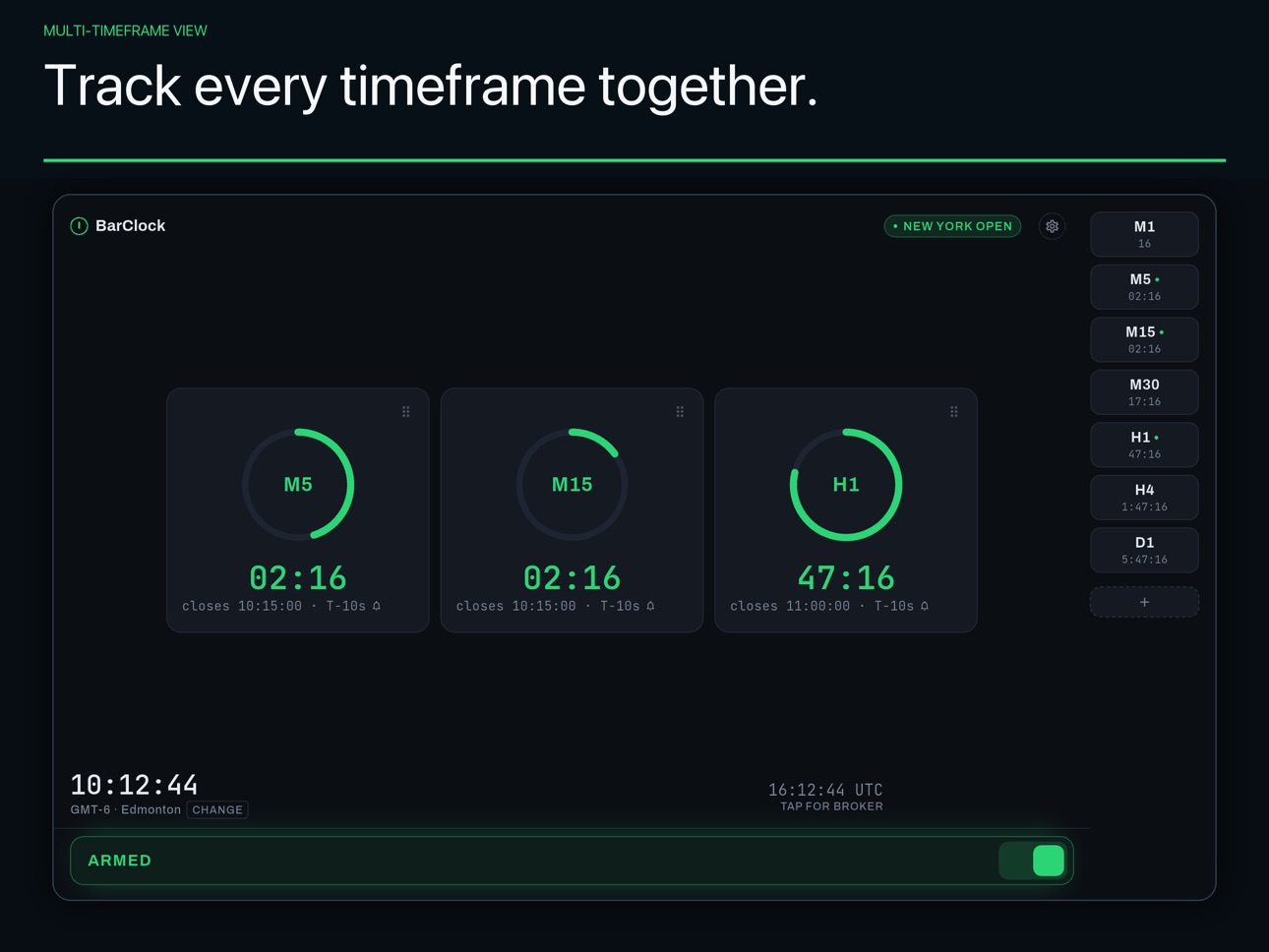The height and width of the screenshot is (952, 1269).
Task: Add a new timeframe with plus button
Action: pos(1144,602)
